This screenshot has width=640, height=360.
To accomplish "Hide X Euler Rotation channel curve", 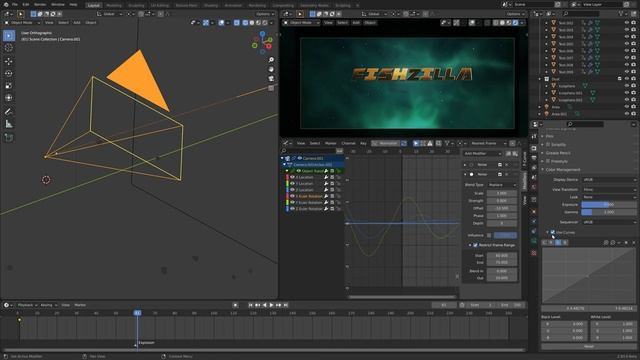I will click(x=292, y=196).
